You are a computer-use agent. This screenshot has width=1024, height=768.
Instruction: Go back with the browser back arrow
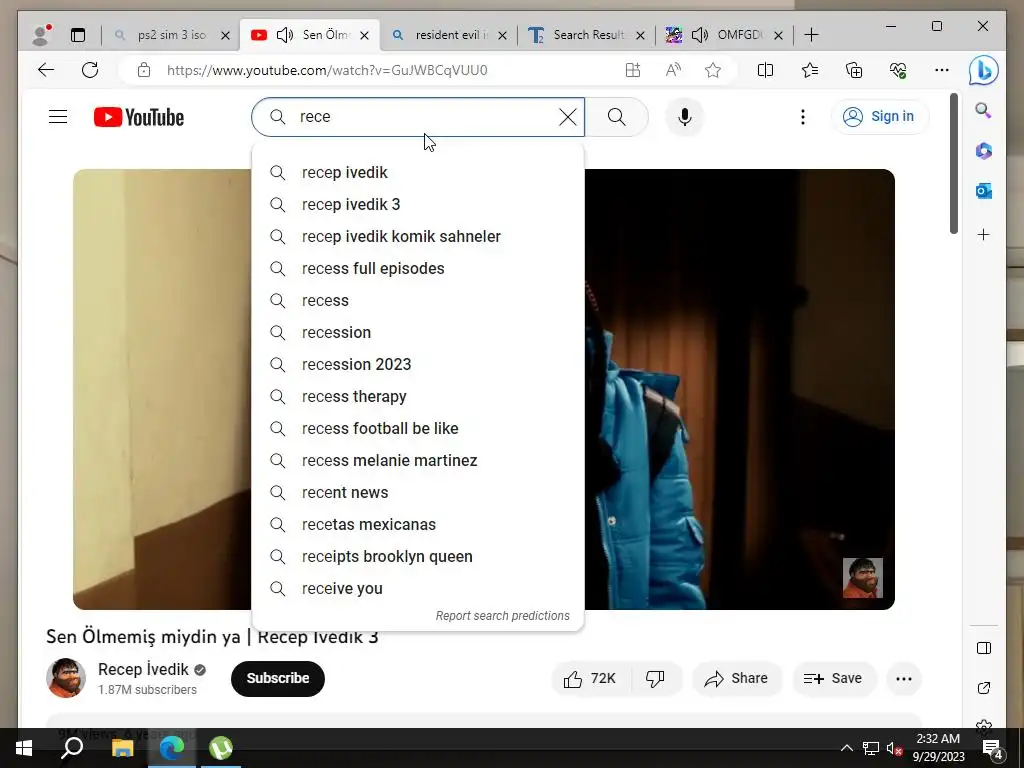point(46,70)
